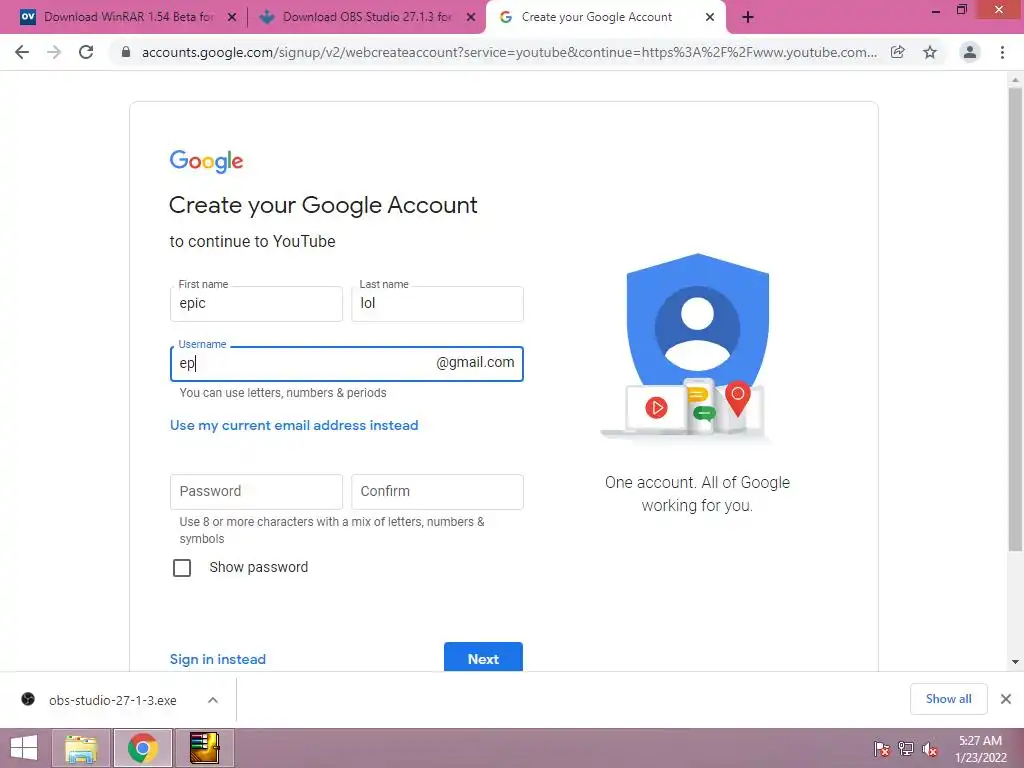Screen dimensions: 1024x768
Task: Click the Chrome taskbar icon
Action: (142, 748)
